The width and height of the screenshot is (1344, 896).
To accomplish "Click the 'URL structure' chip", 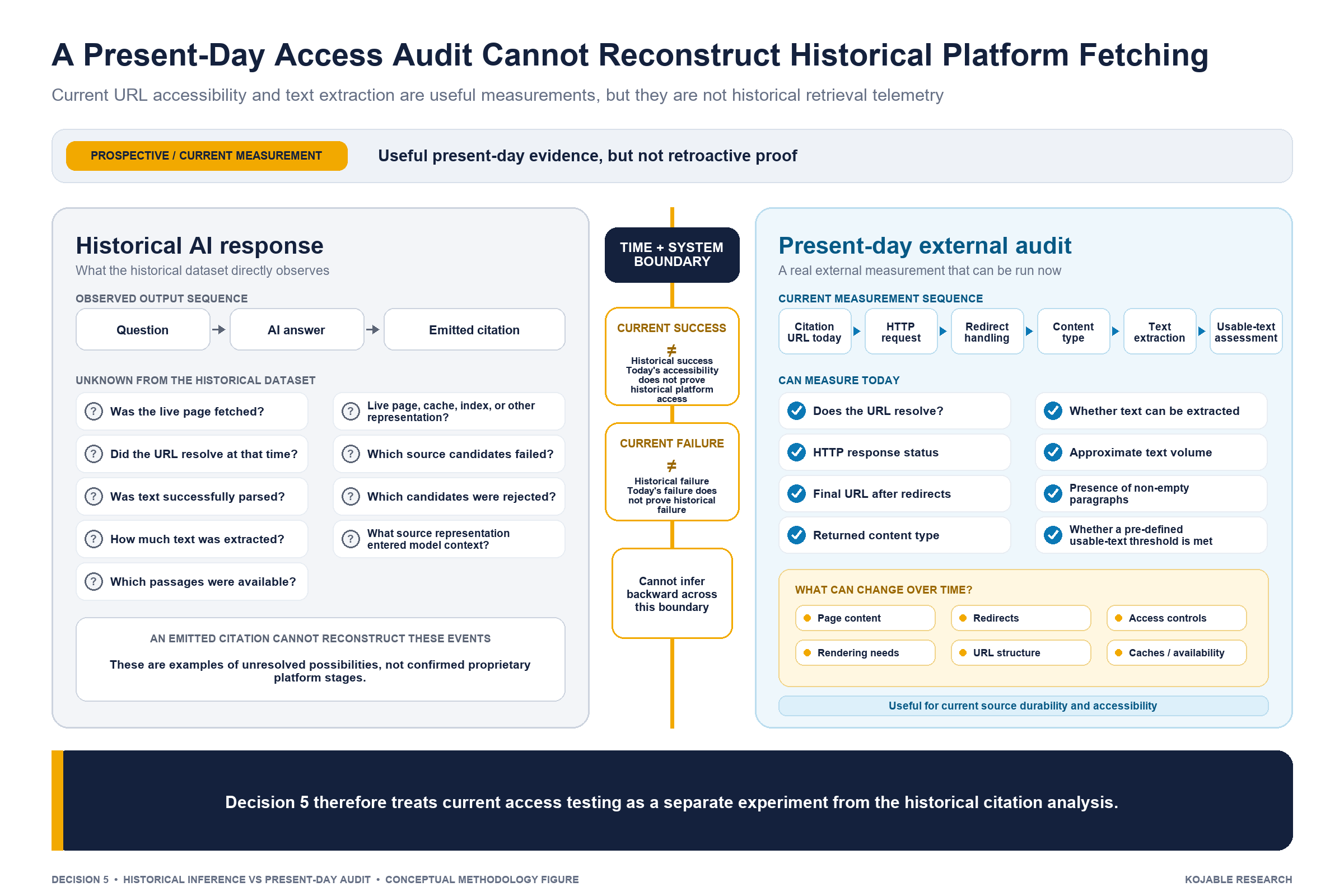I will coord(1021,653).
